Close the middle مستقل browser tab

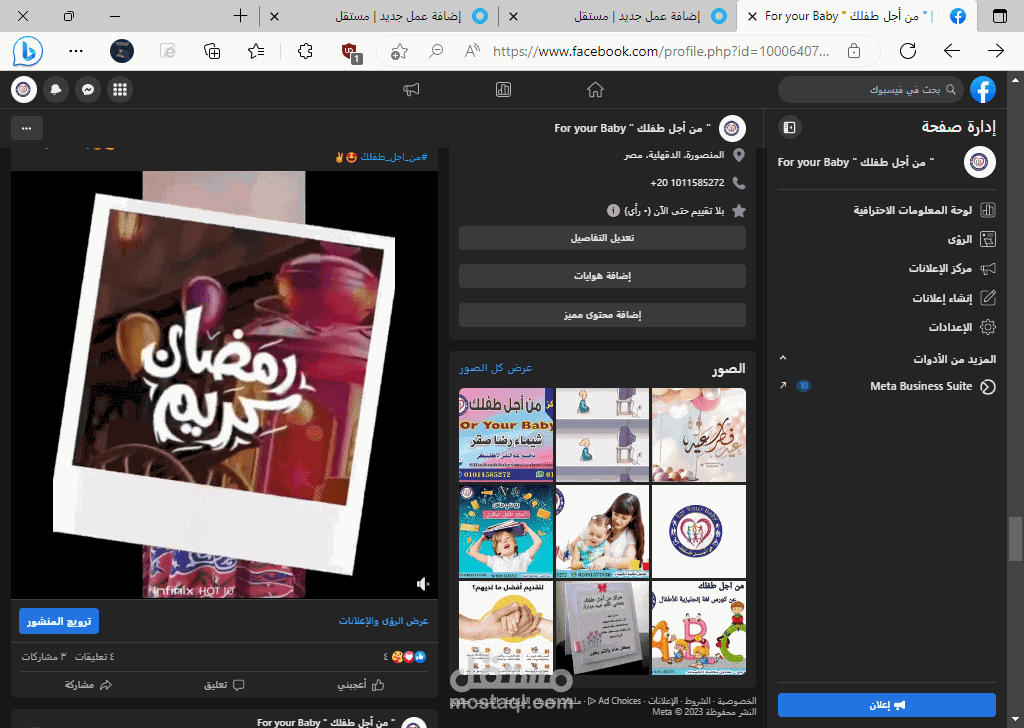(x=513, y=16)
